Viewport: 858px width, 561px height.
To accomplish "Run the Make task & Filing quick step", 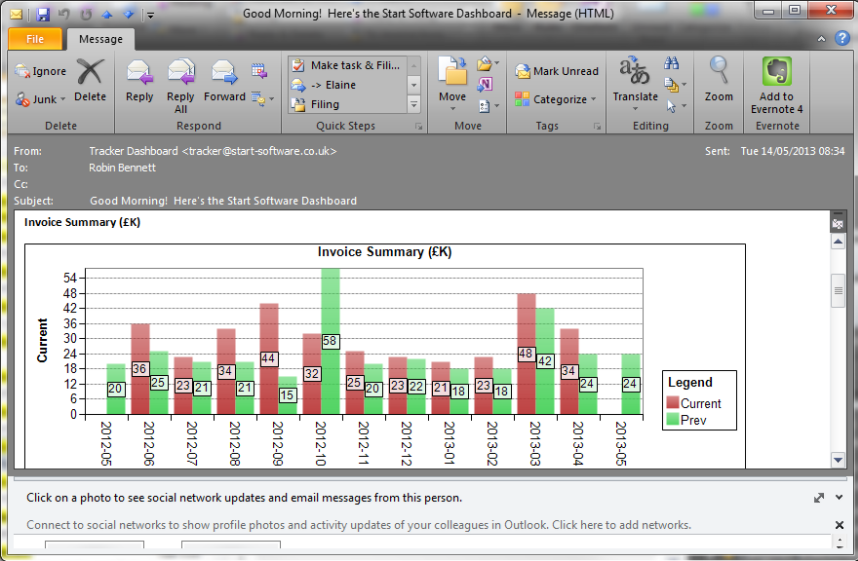I will 348,65.
